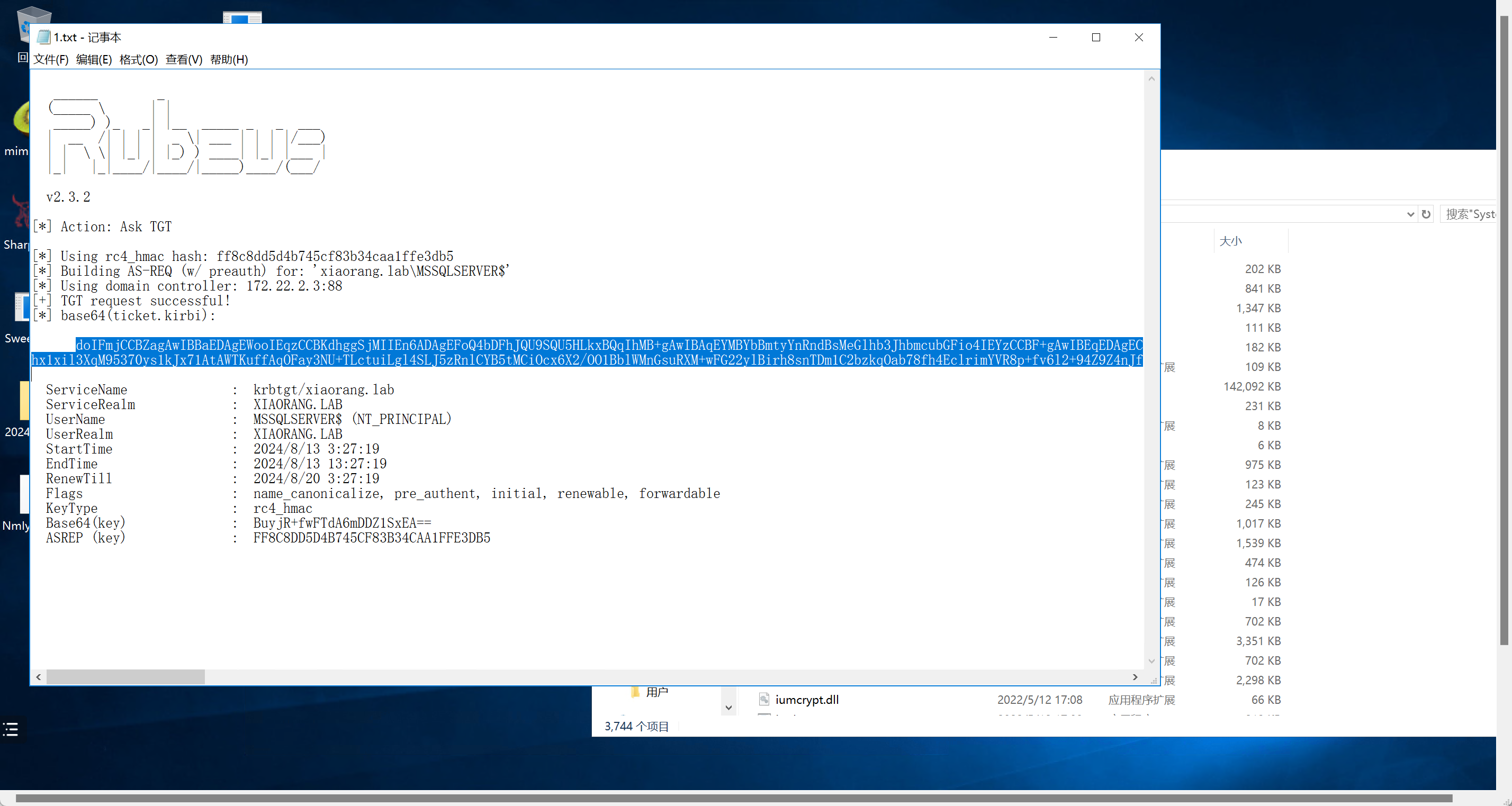The height and width of the screenshot is (806, 1512).
Task: Click the ServiceName krbtgt/xiaorang.lab value
Action: coord(323,390)
